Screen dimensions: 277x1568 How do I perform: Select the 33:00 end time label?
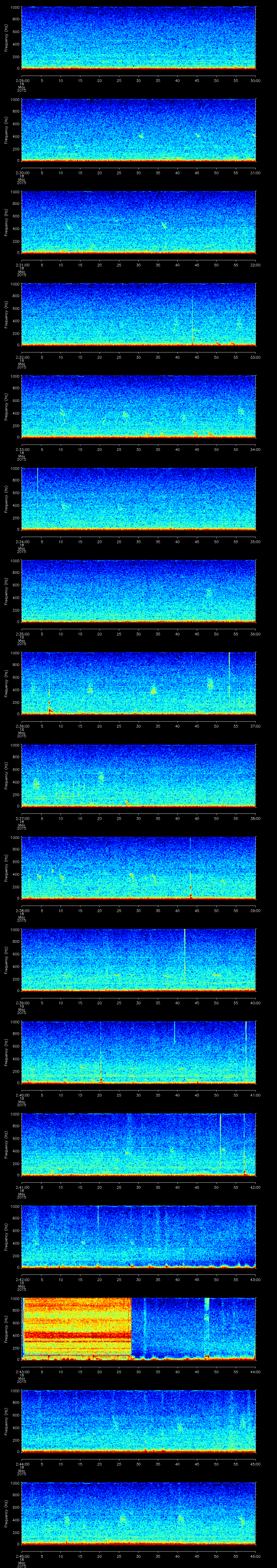click(256, 357)
